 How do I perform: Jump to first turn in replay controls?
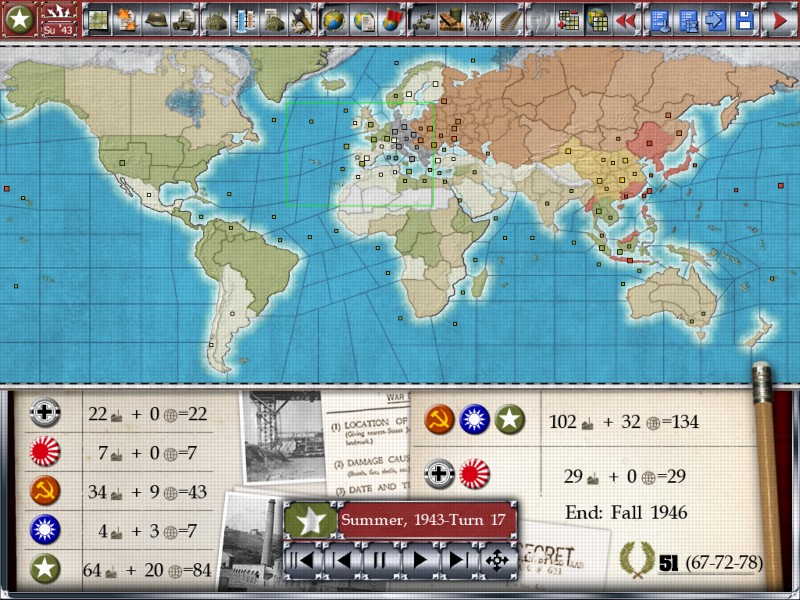click(x=304, y=560)
